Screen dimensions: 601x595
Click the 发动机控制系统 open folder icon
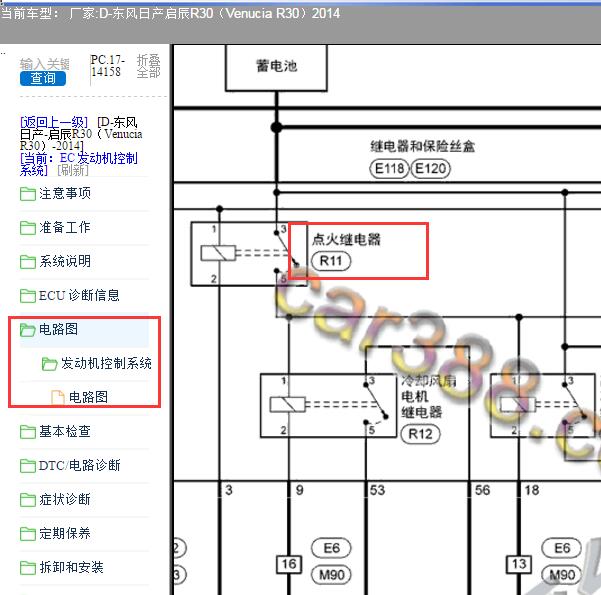49,363
